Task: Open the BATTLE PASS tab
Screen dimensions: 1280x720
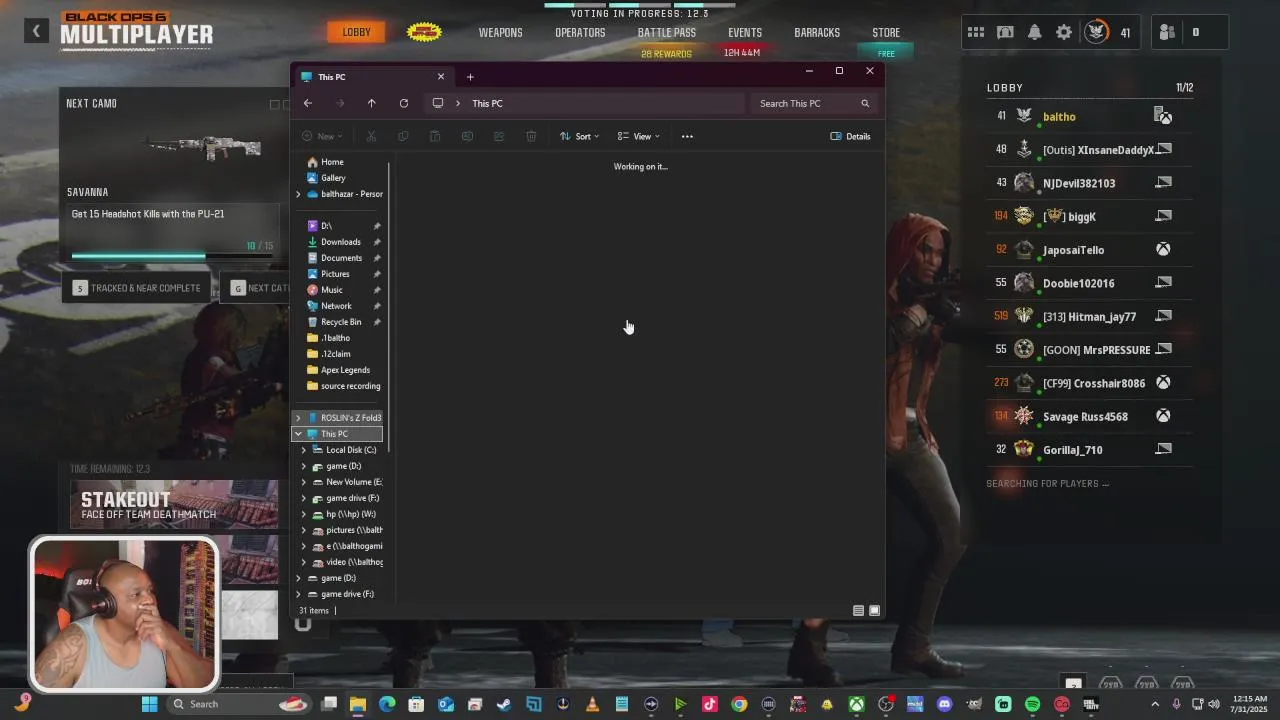Action: tap(667, 32)
